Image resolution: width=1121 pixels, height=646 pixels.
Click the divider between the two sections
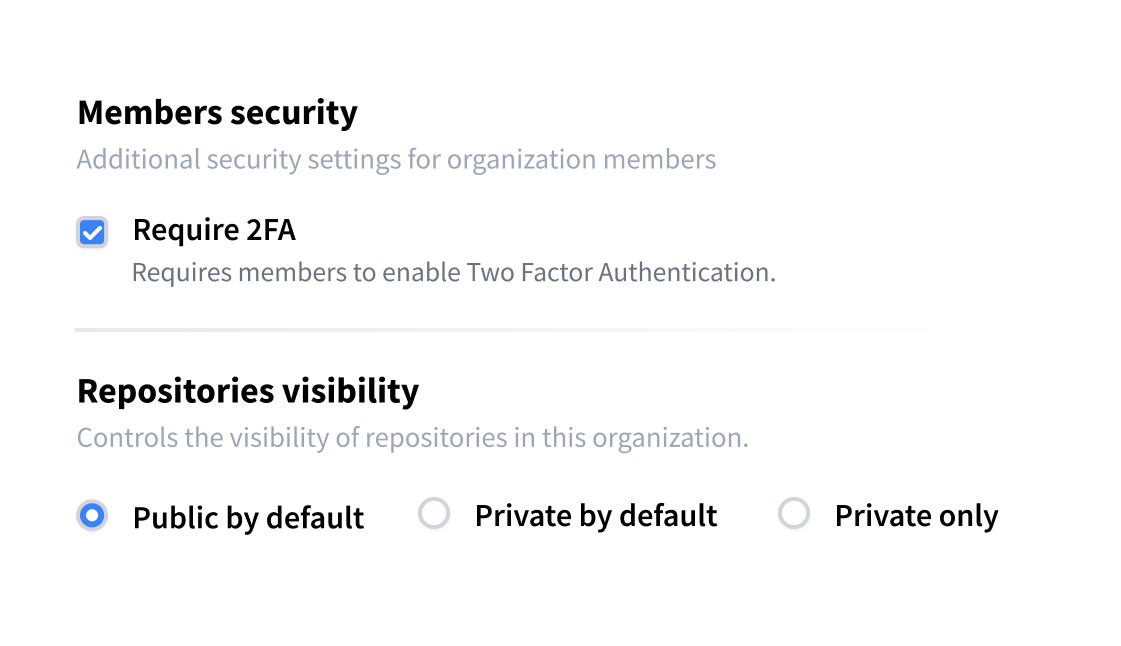click(x=519, y=327)
